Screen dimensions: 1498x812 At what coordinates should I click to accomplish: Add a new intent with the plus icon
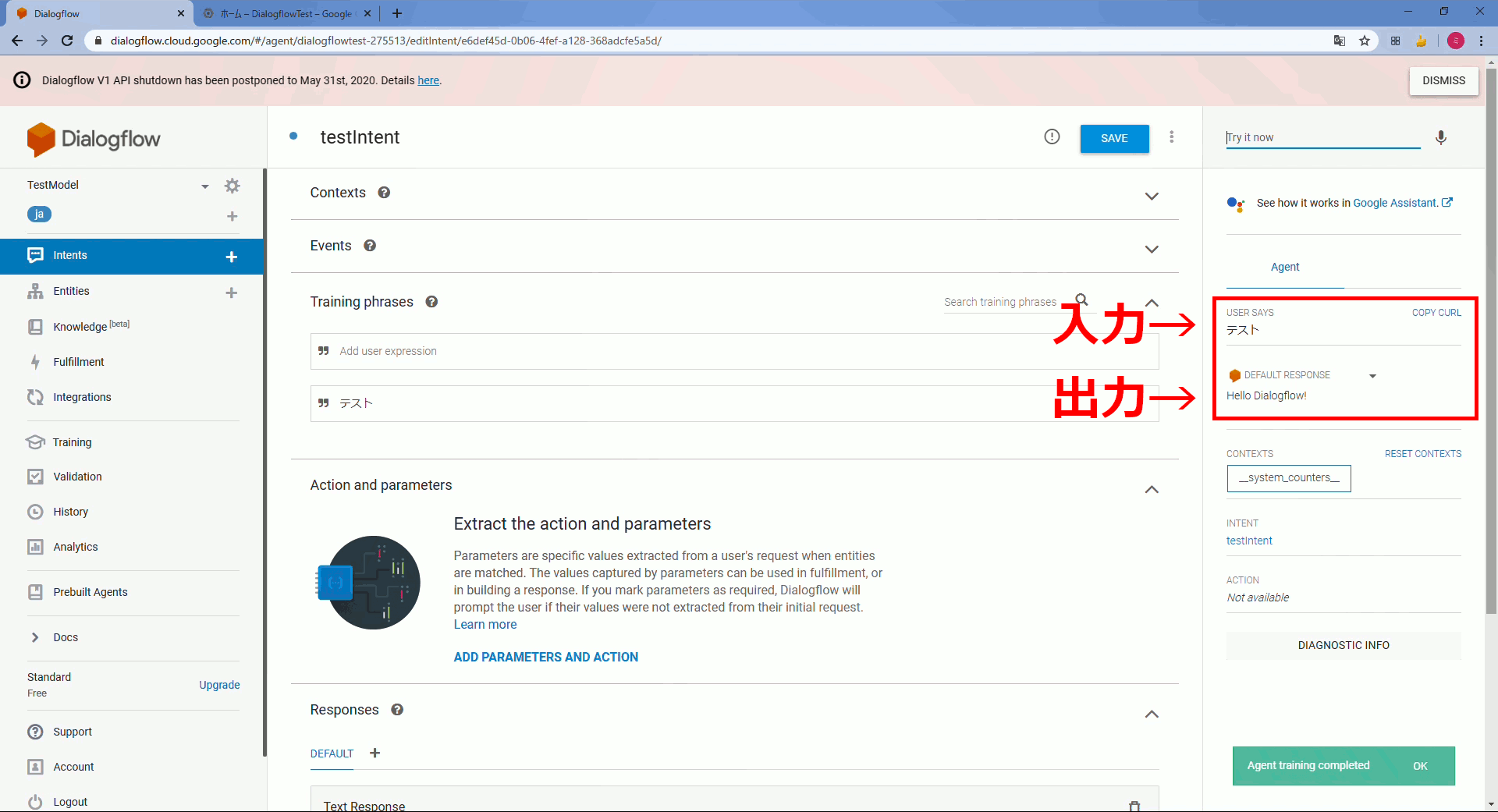pyautogui.click(x=232, y=255)
